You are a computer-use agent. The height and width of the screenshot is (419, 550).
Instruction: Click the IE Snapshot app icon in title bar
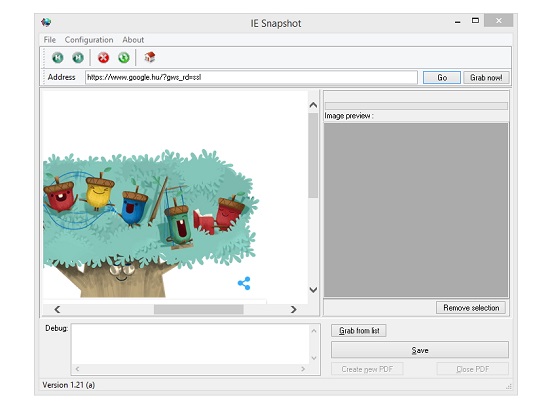tap(46, 22)
